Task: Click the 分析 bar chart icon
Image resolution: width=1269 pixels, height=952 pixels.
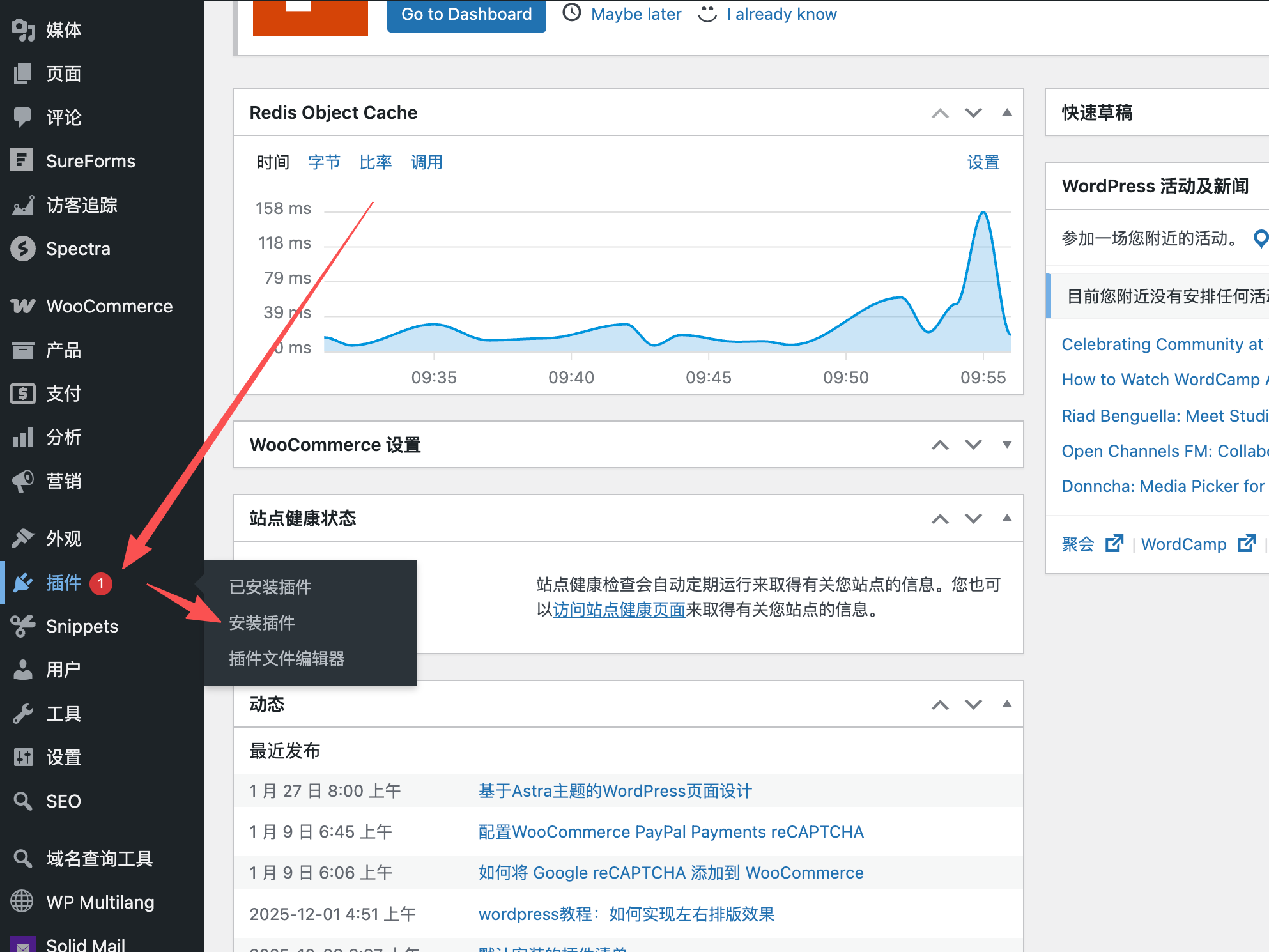Action: tap(22, 437)
